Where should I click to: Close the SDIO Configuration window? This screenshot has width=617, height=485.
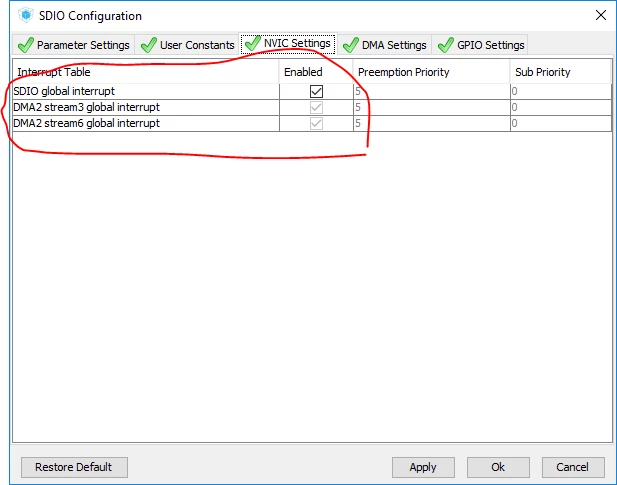pyautogui.click(x=601, y=15)
